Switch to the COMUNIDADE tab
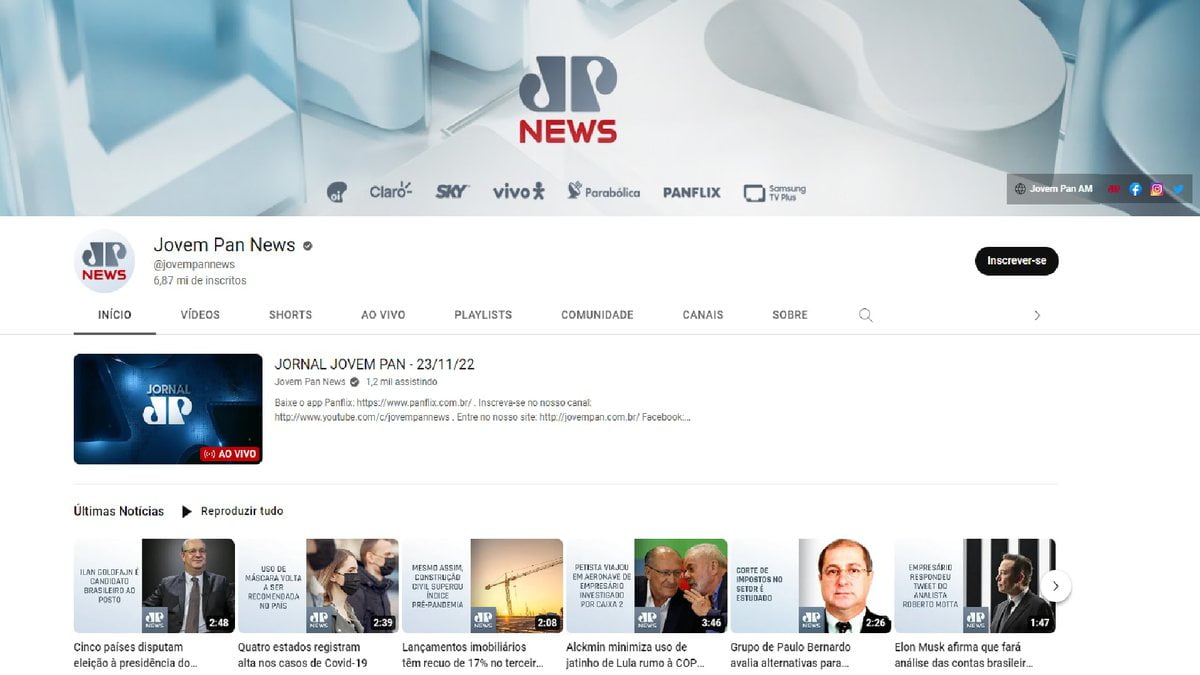Image resolution: width=1200 pixels, height=675 pixels. coord(597,315)
